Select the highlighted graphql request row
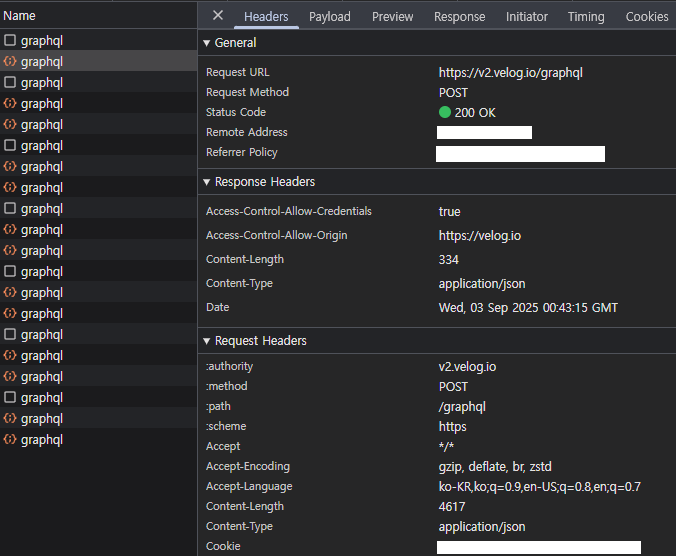This screenshot has height=556, width=676. (98, 62)
